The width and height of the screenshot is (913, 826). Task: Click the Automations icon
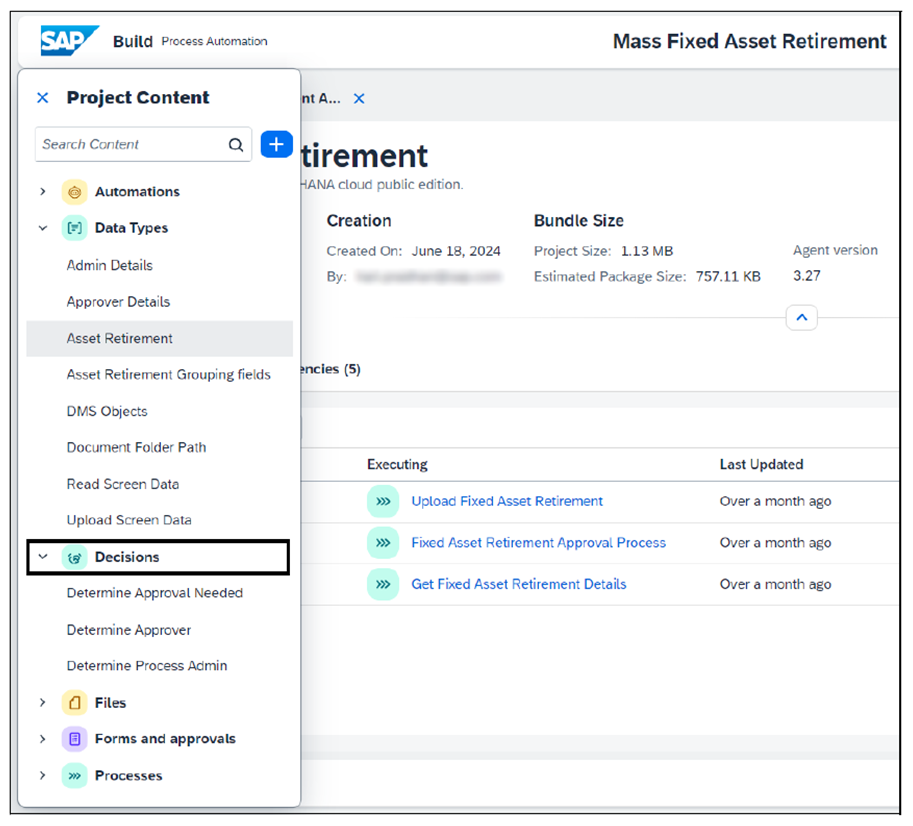tap(75, 192)
